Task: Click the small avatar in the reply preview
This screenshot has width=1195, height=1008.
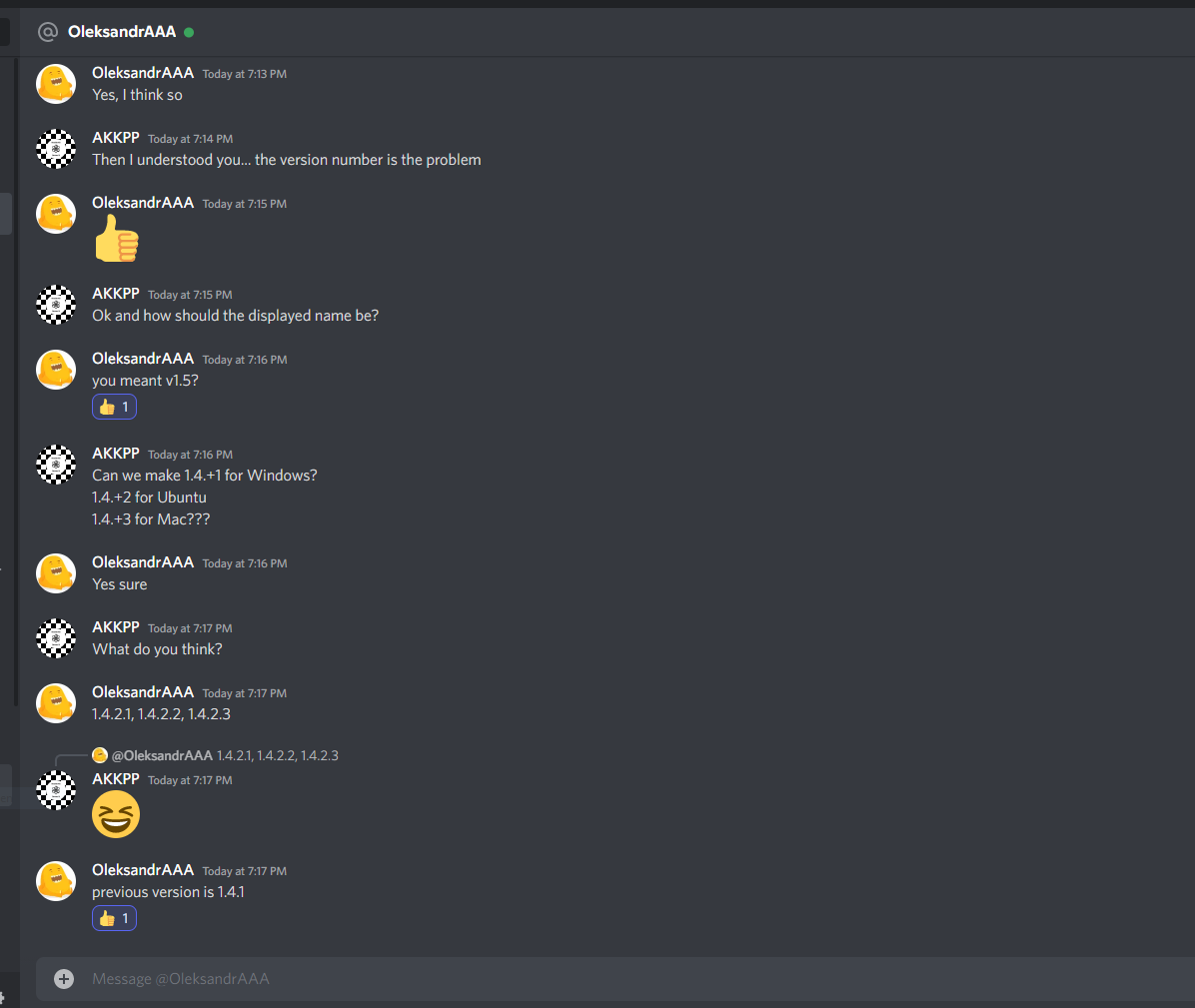Action: click(100, 755)
